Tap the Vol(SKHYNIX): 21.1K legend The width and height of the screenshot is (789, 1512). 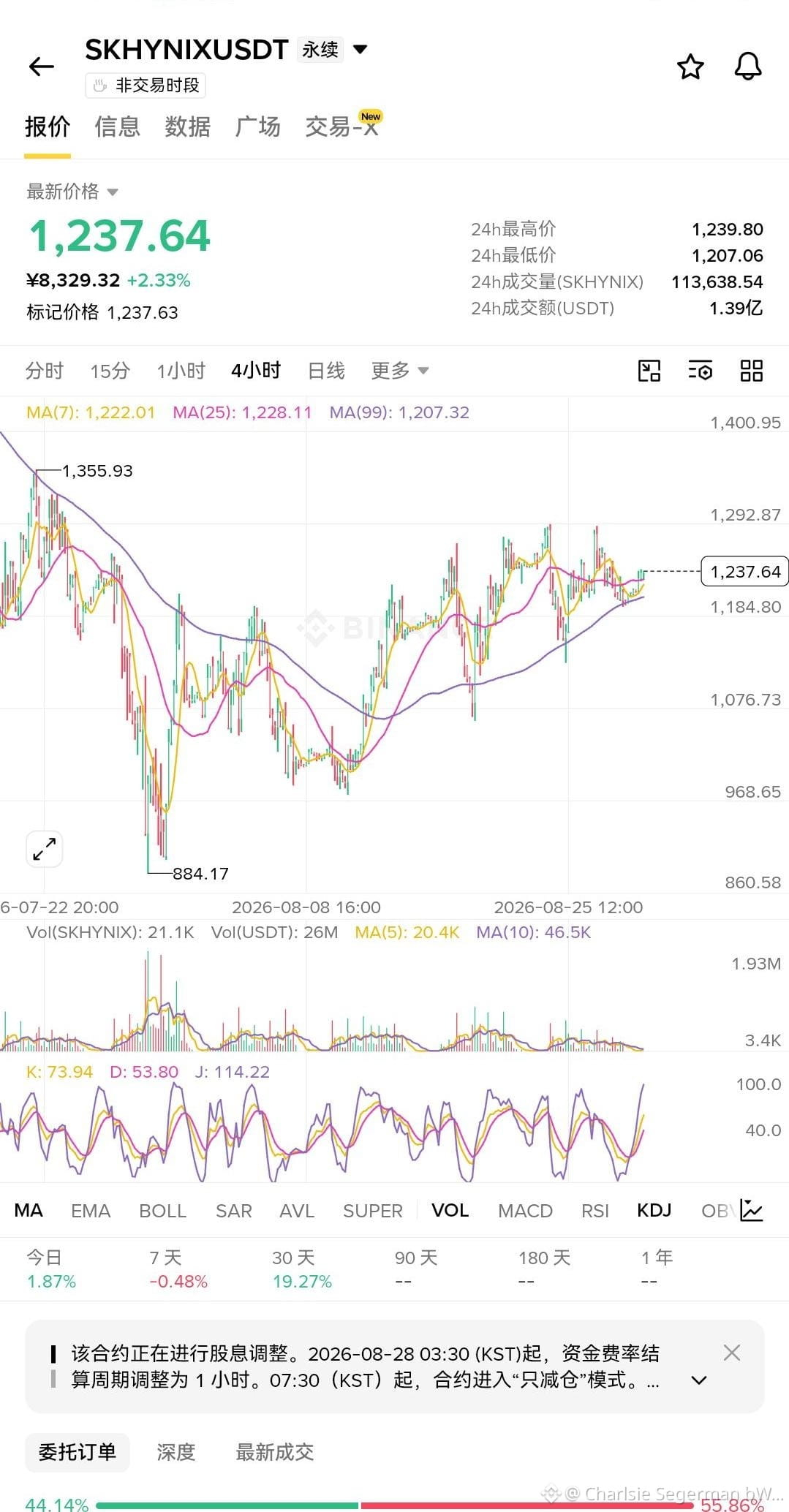(110, 932)
